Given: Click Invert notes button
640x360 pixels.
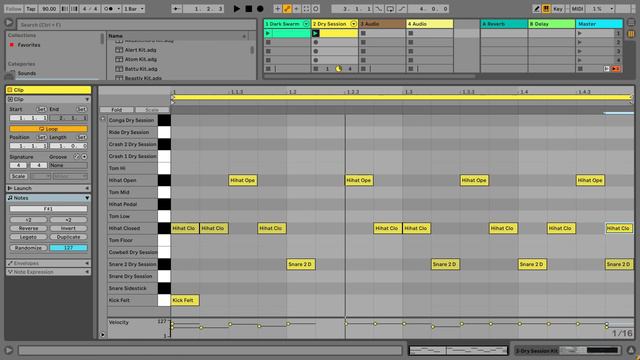Looking at the screenshot, I should (68, 229).
